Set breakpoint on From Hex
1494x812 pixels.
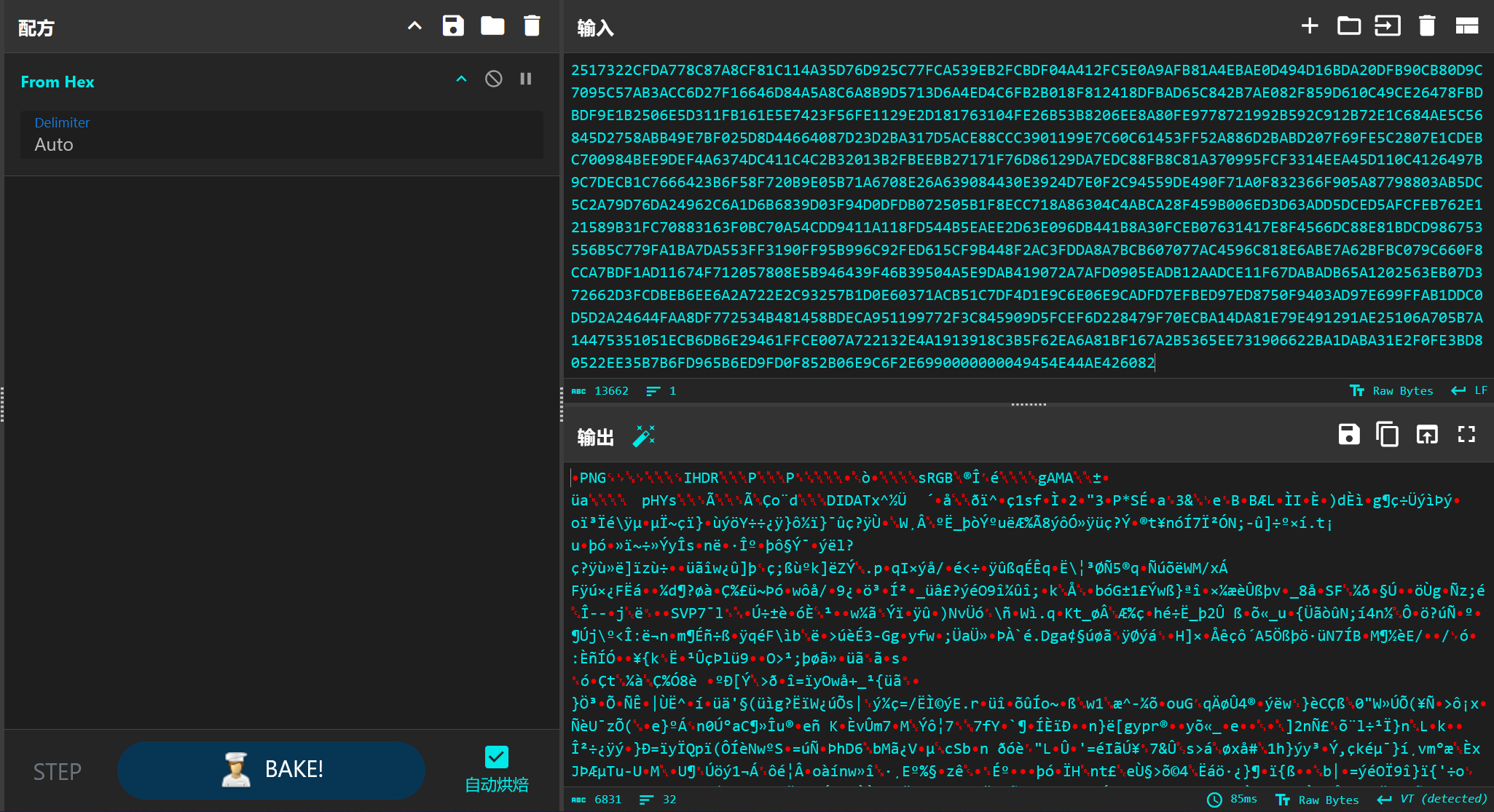(x=526, y=79)
